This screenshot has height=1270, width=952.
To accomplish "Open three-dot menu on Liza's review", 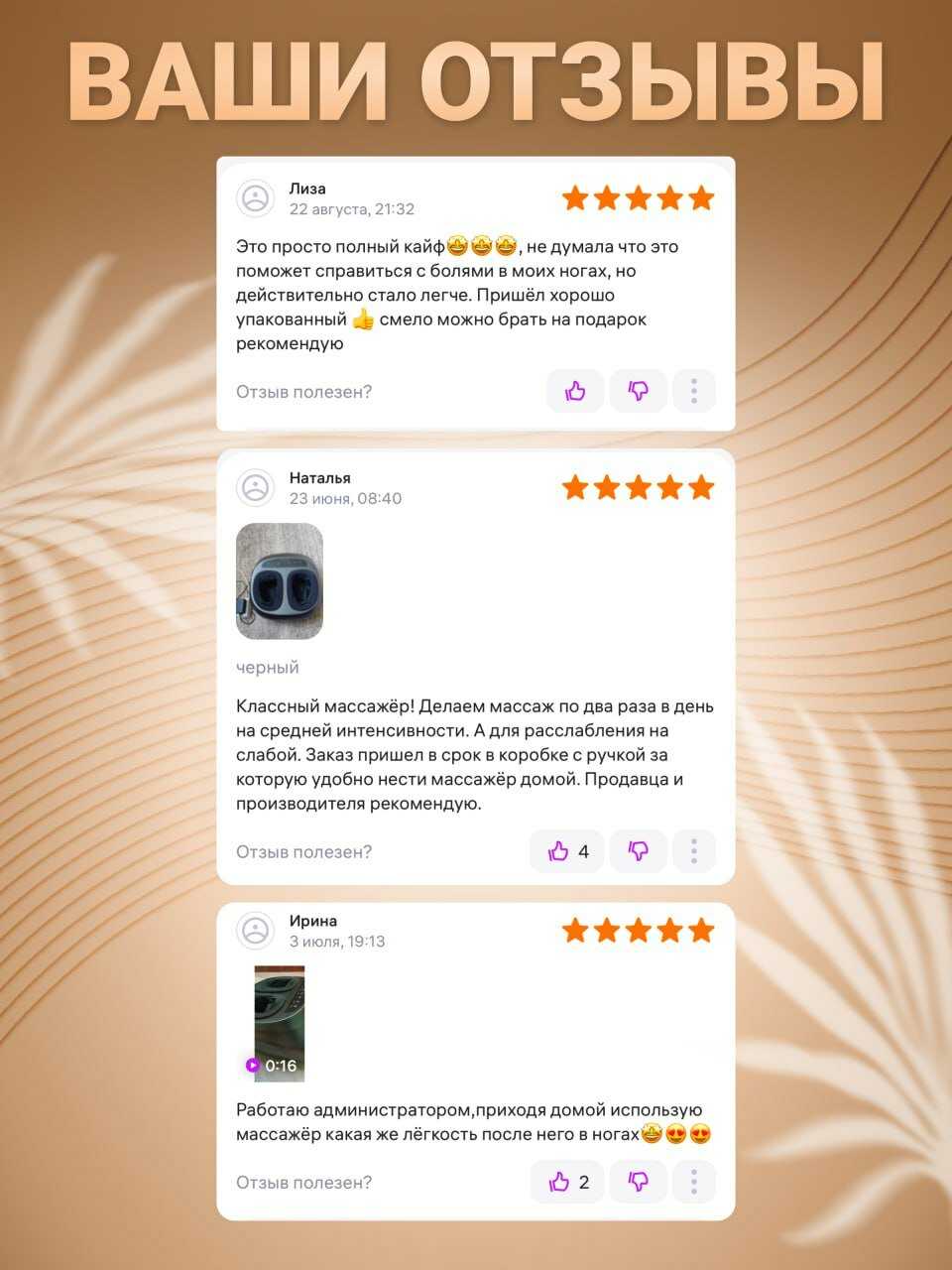I will (694, 391).
